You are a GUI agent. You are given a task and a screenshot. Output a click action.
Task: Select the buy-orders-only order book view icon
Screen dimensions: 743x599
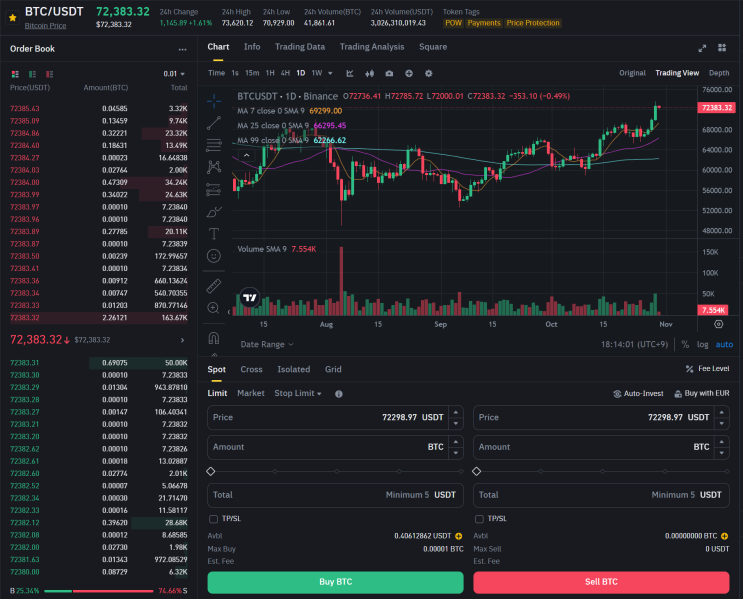pos(32,74)
